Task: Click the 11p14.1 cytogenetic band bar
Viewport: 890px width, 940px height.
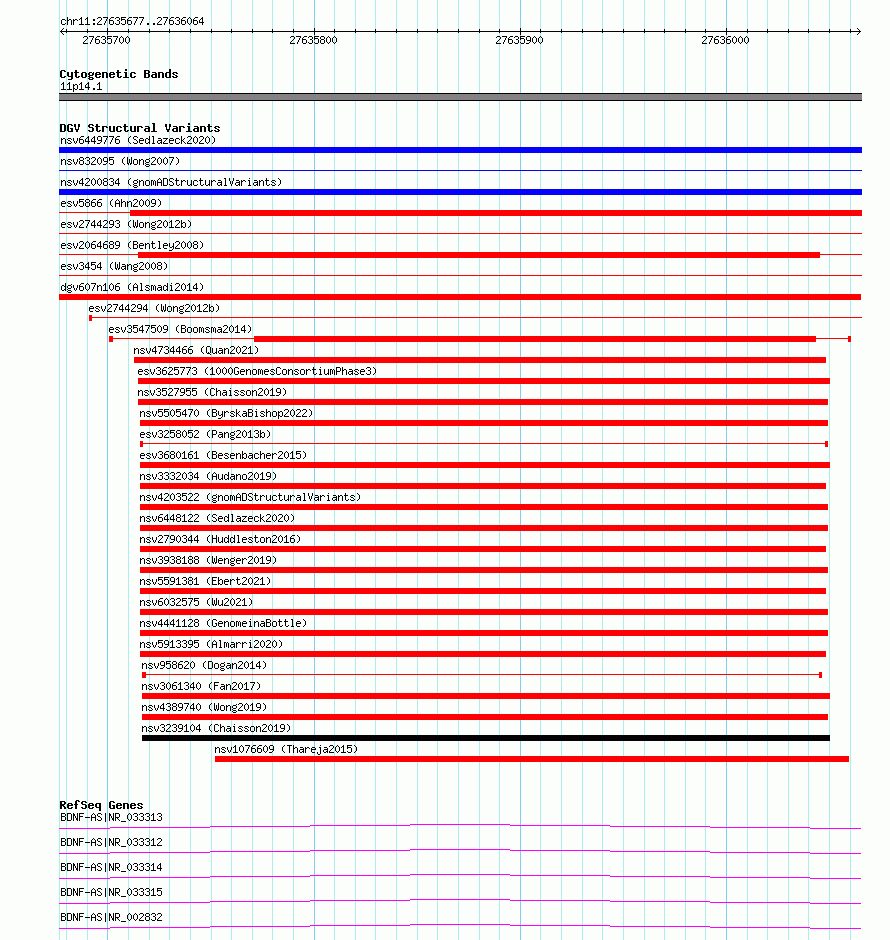Action: (460, 97)
